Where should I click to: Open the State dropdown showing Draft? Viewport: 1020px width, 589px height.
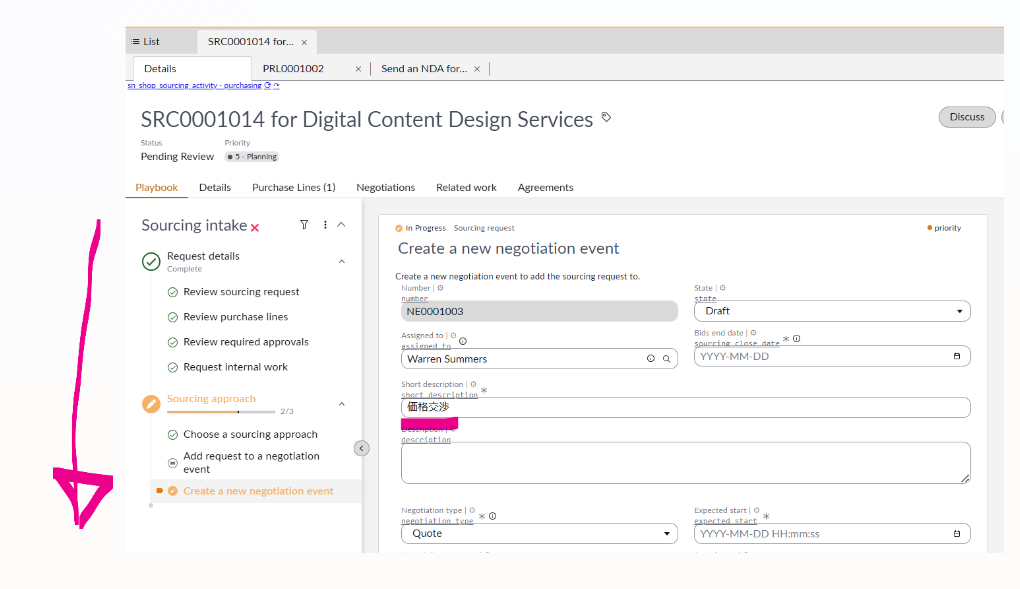[x=831, y=311]
